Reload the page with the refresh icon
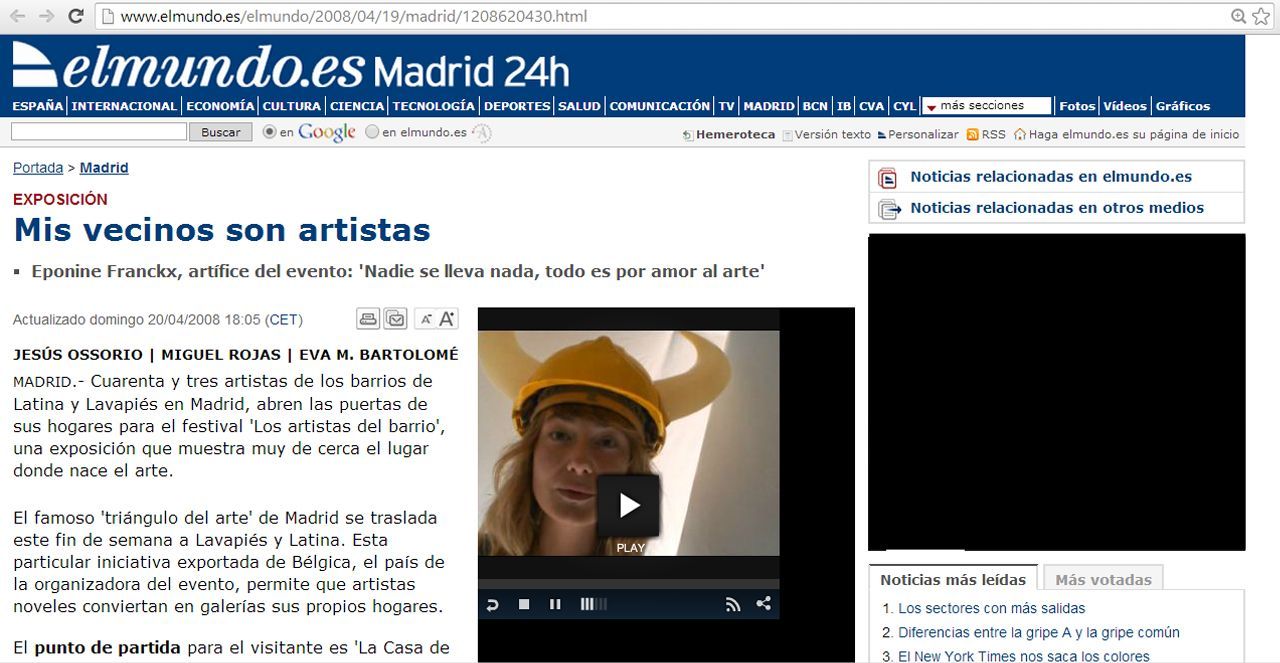 pos(75,16)
